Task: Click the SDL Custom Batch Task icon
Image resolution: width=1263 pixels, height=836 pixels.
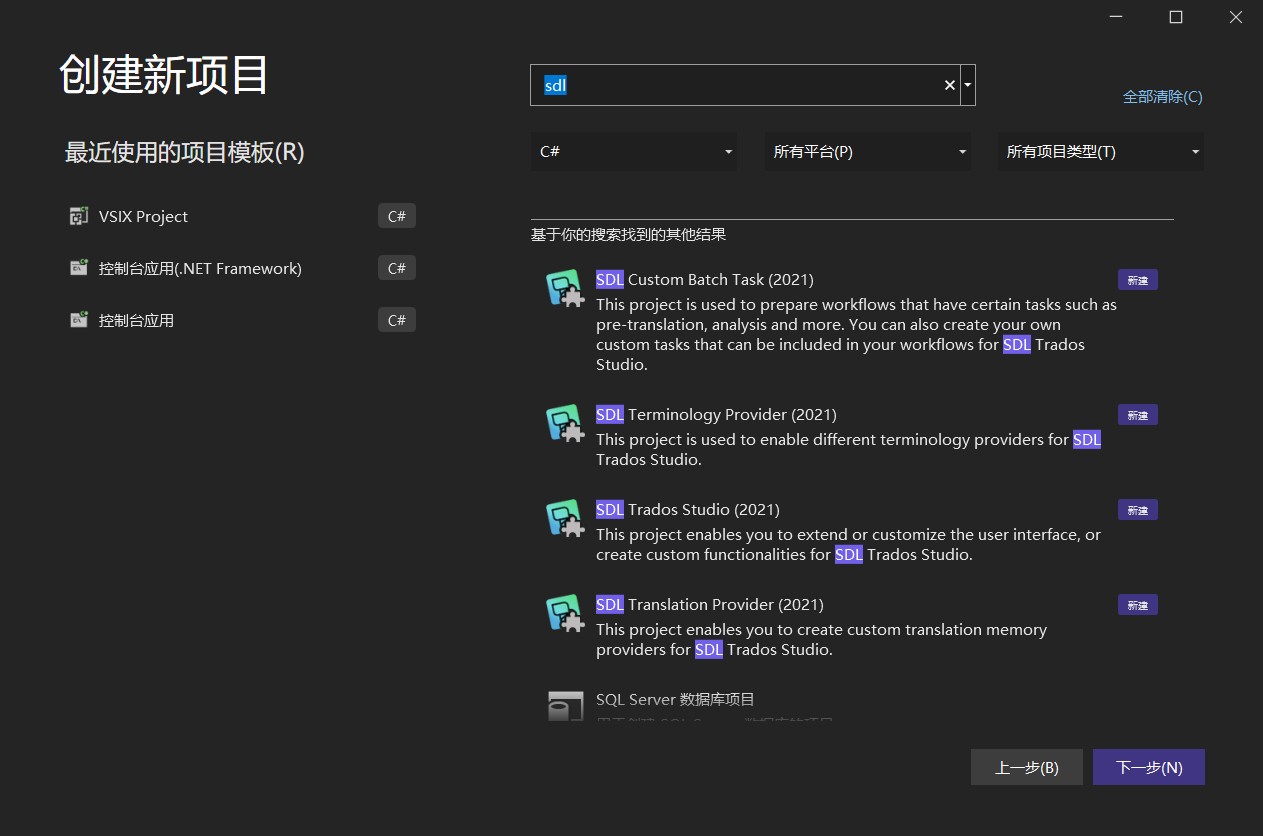Action: (x=565, y=288)
